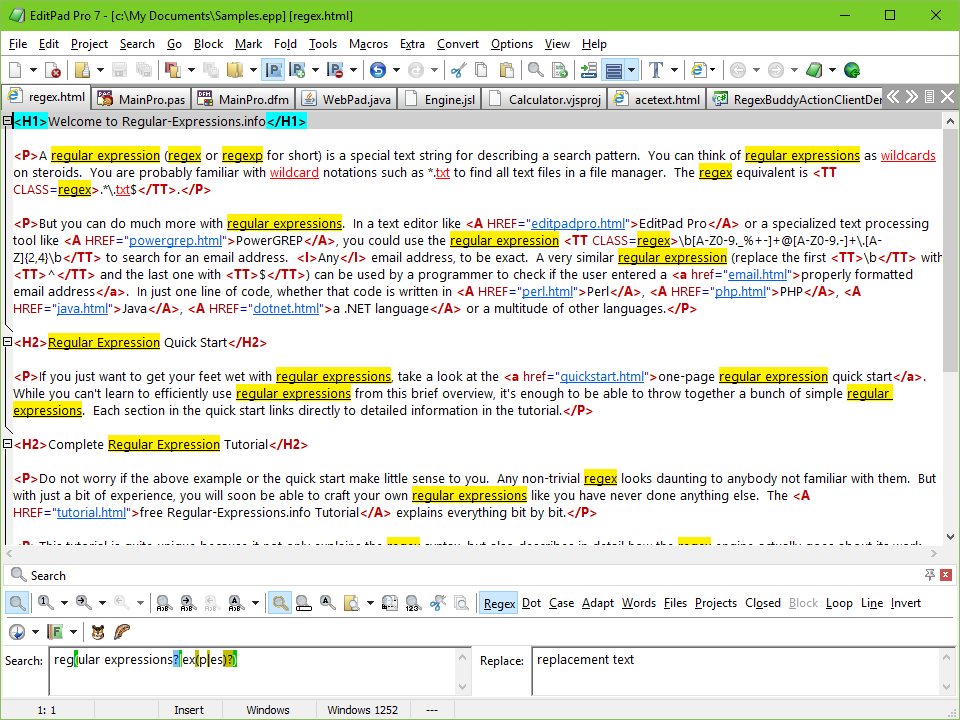Click the open file folder icon
Image resolution: width=960 pixels, height=720 pixels.
[x=82, y=70]
